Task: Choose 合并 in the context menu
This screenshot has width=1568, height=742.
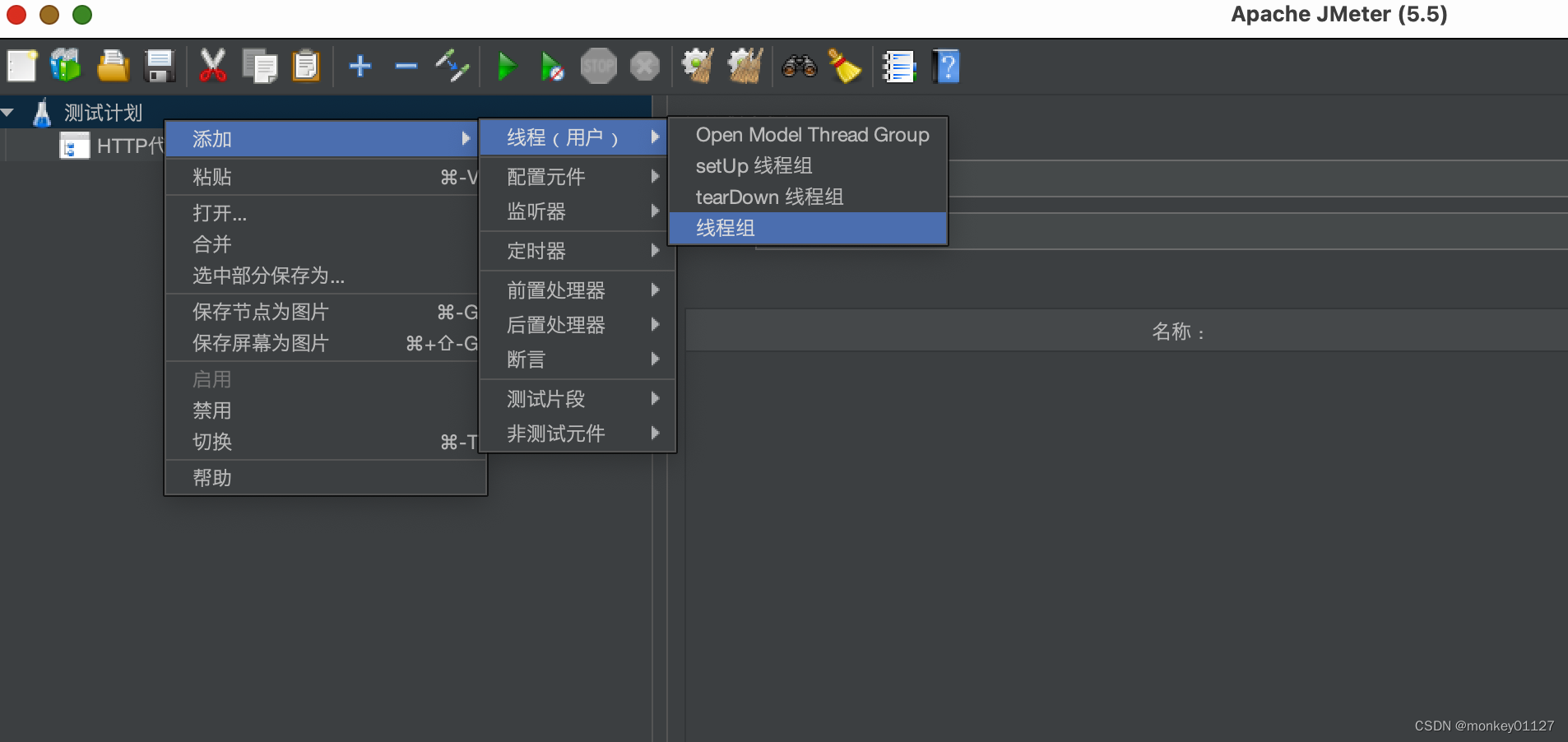Action: [x=322, y=244]
